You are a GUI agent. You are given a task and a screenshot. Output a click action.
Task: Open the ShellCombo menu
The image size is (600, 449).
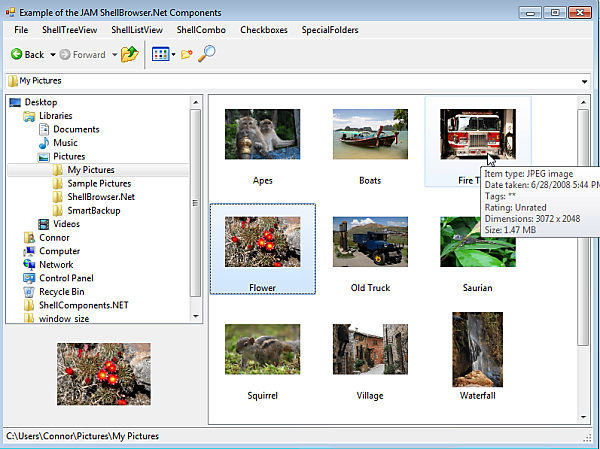tap(201, 30)
